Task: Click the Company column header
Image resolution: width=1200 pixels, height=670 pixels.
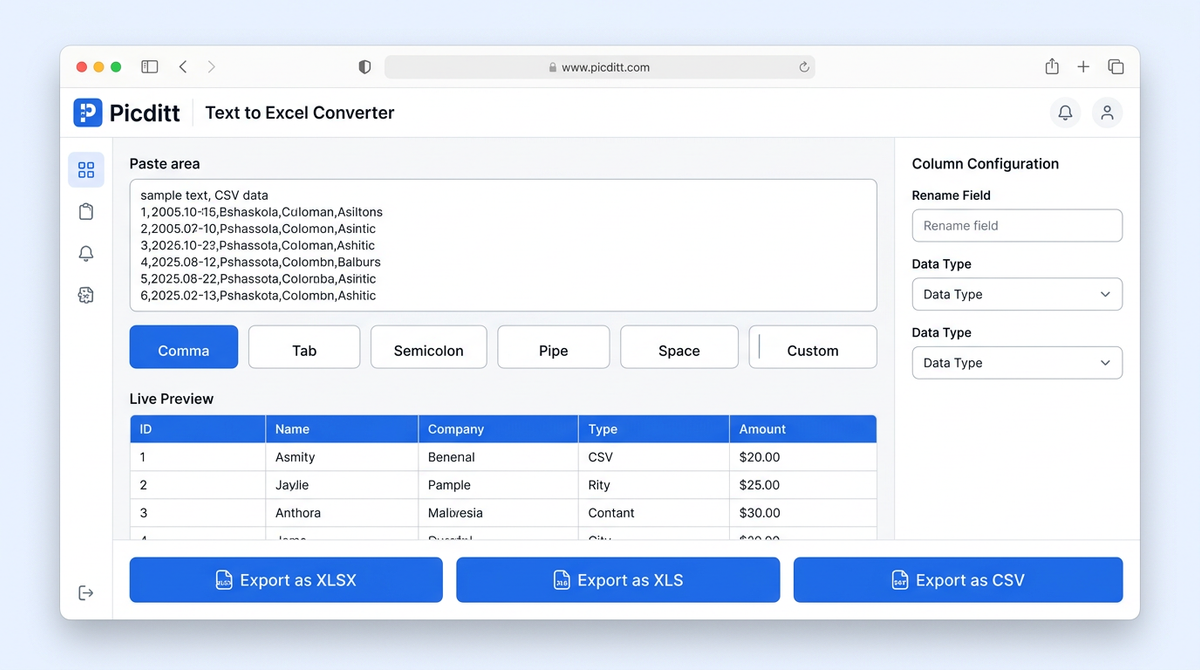Action: point(498,429)
